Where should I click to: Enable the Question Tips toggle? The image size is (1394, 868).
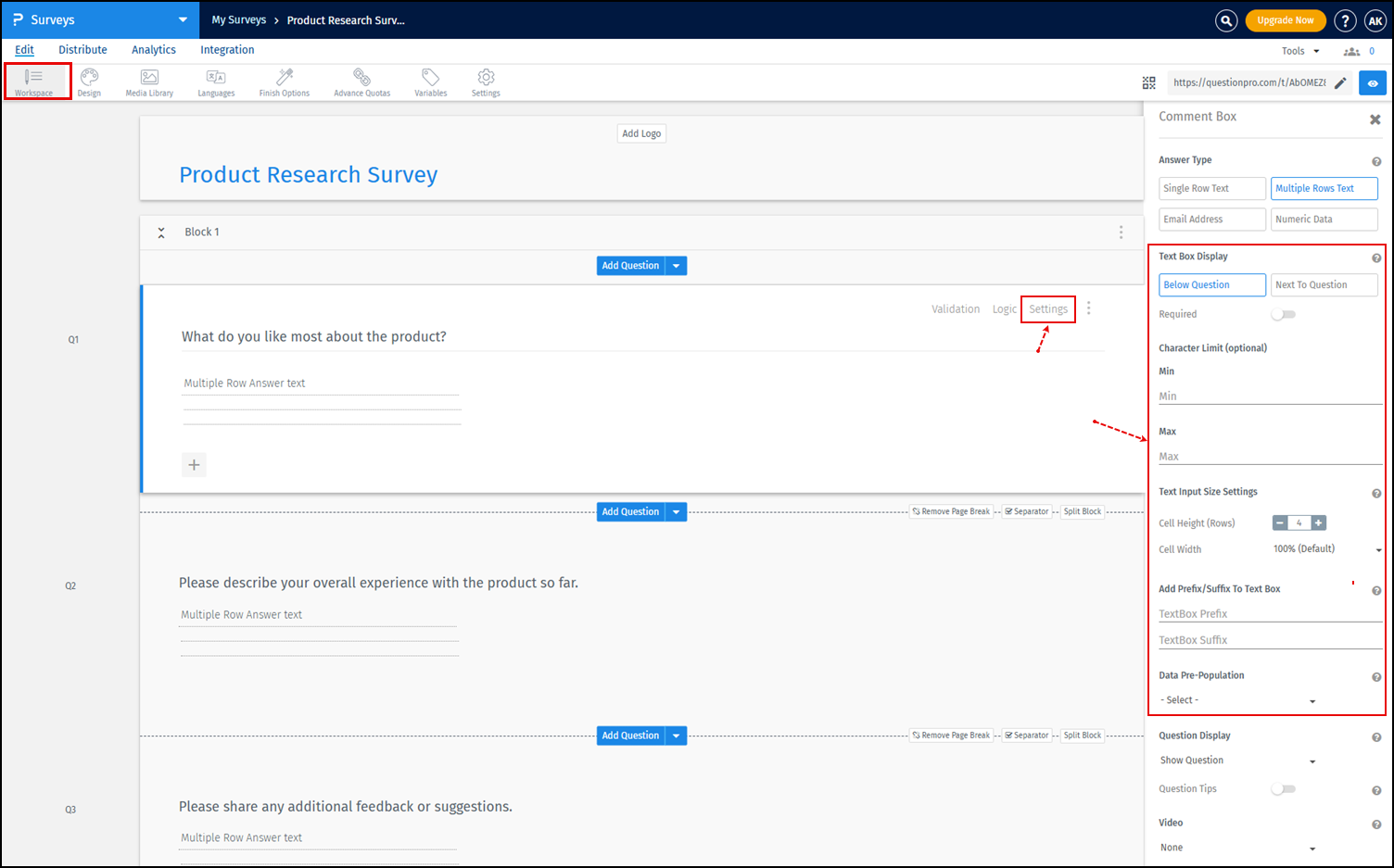coord(1283,788)
